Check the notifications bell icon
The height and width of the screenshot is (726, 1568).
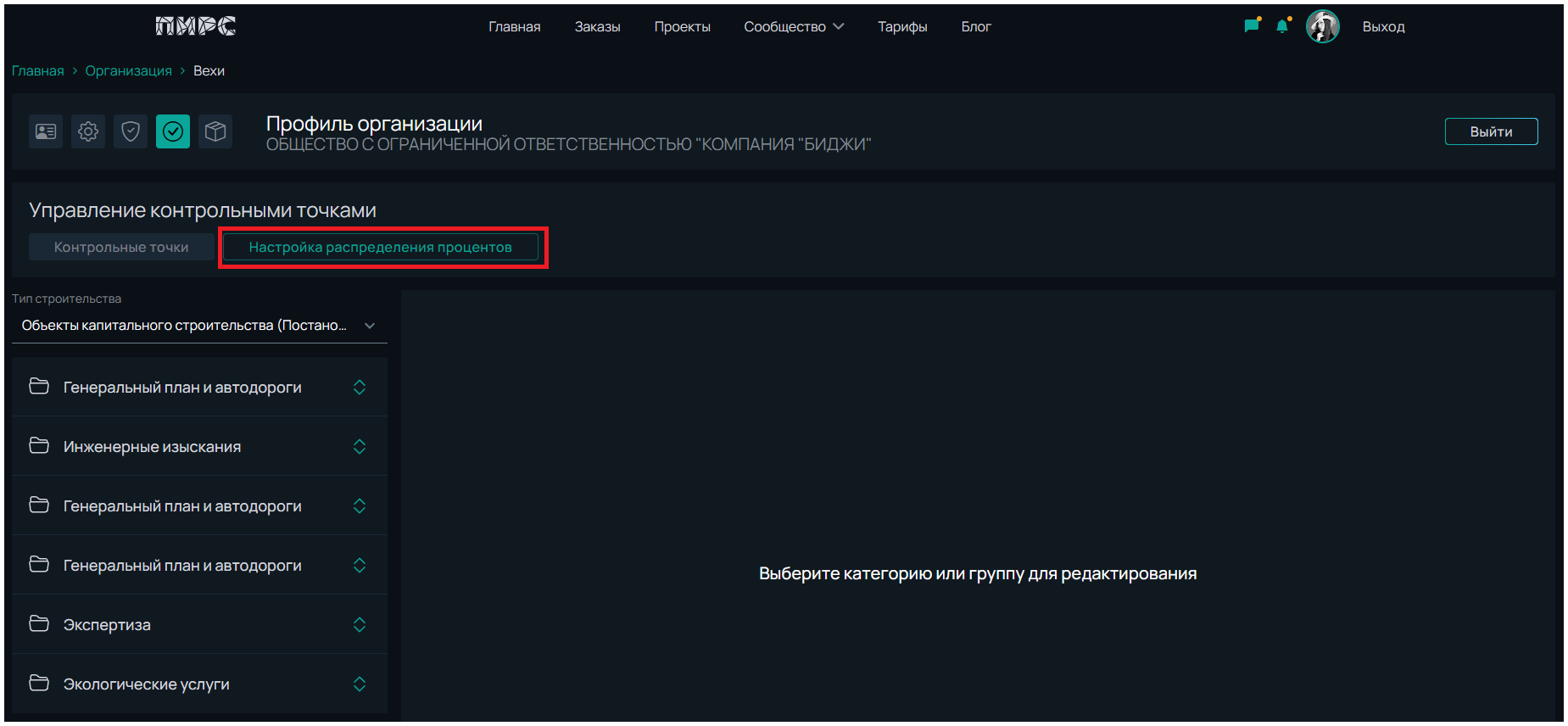click(1282, 26)
